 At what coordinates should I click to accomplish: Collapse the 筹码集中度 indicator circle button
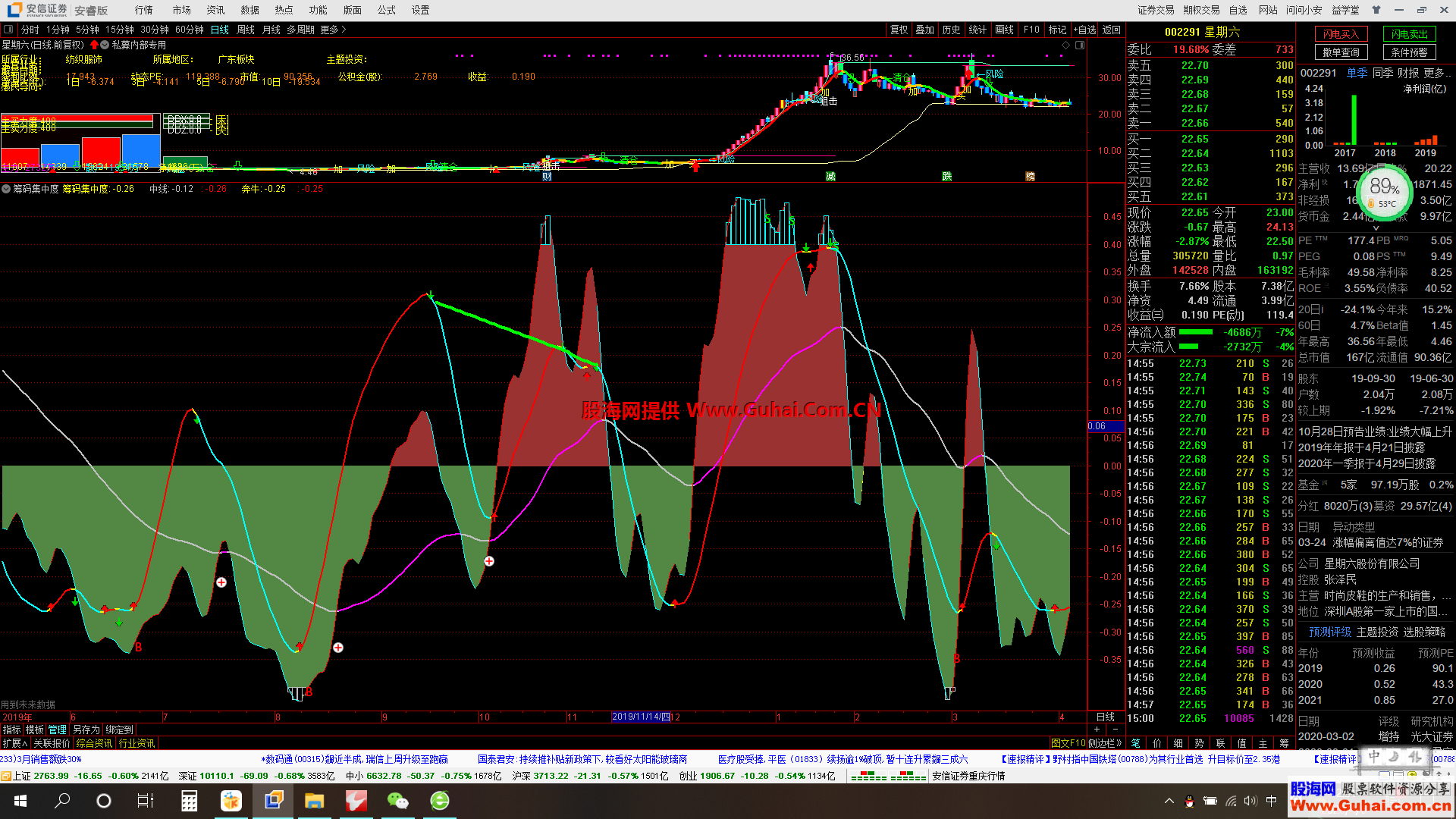click(x=6, y=189)
